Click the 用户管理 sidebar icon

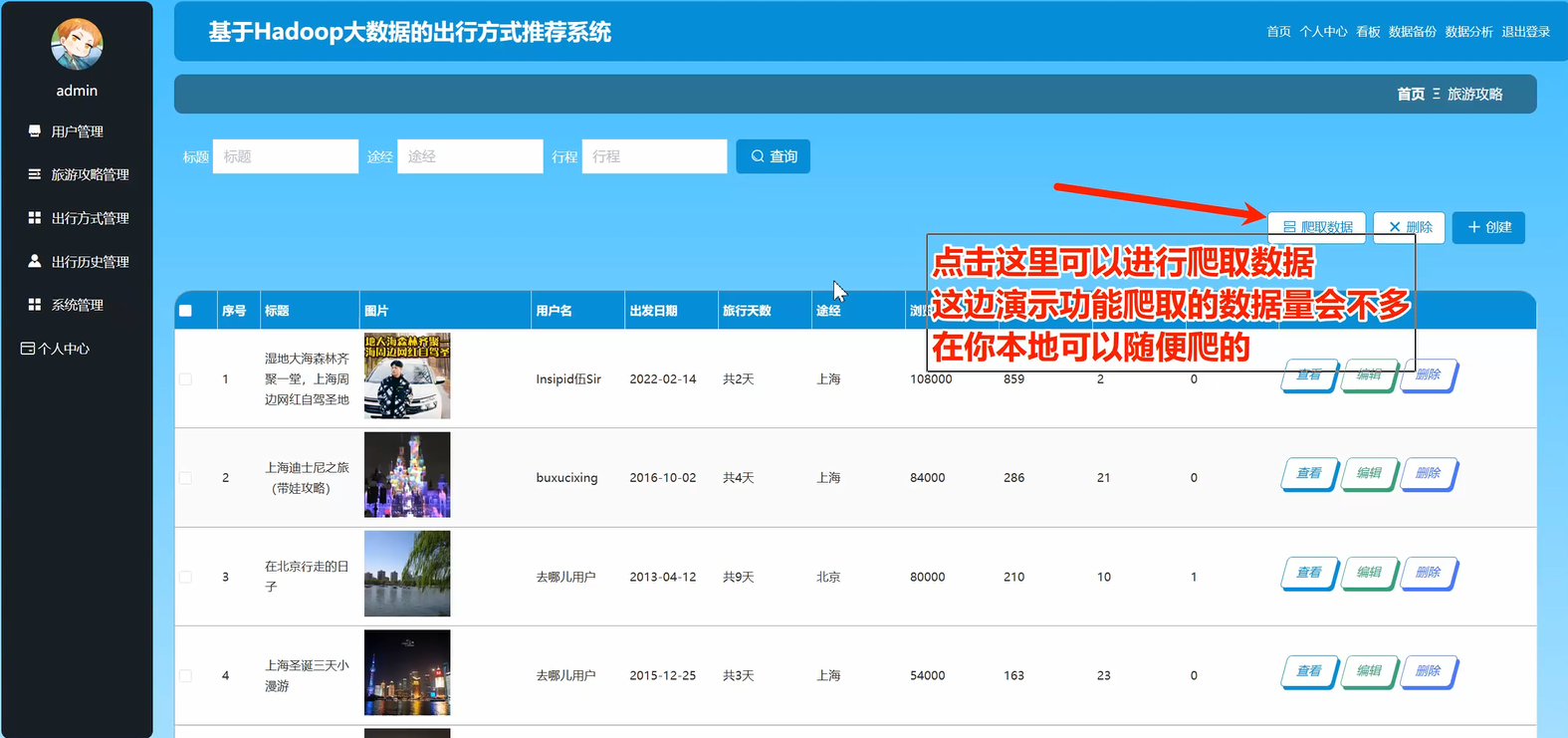click(35, 130)
